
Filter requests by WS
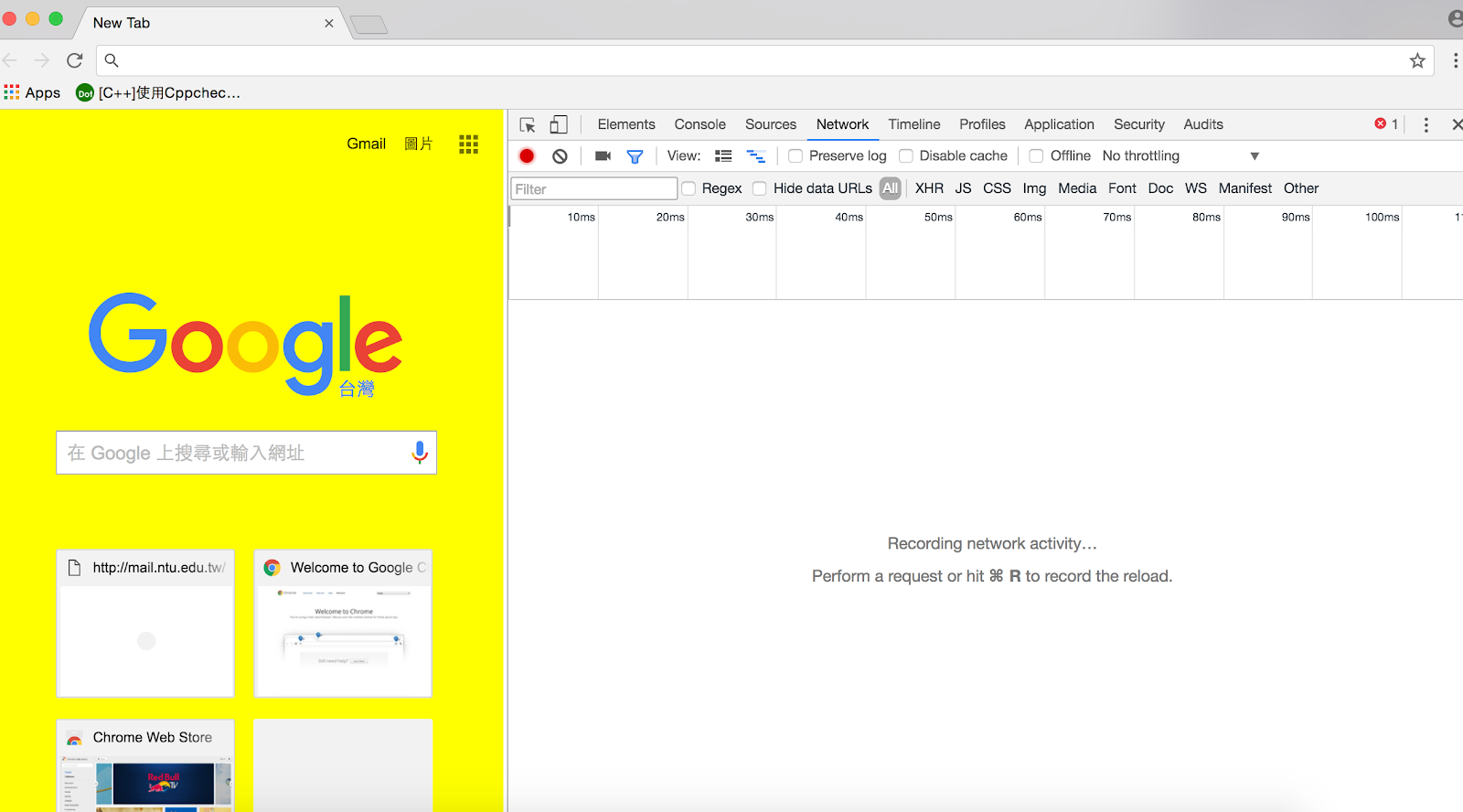(x=1196, y=188)
